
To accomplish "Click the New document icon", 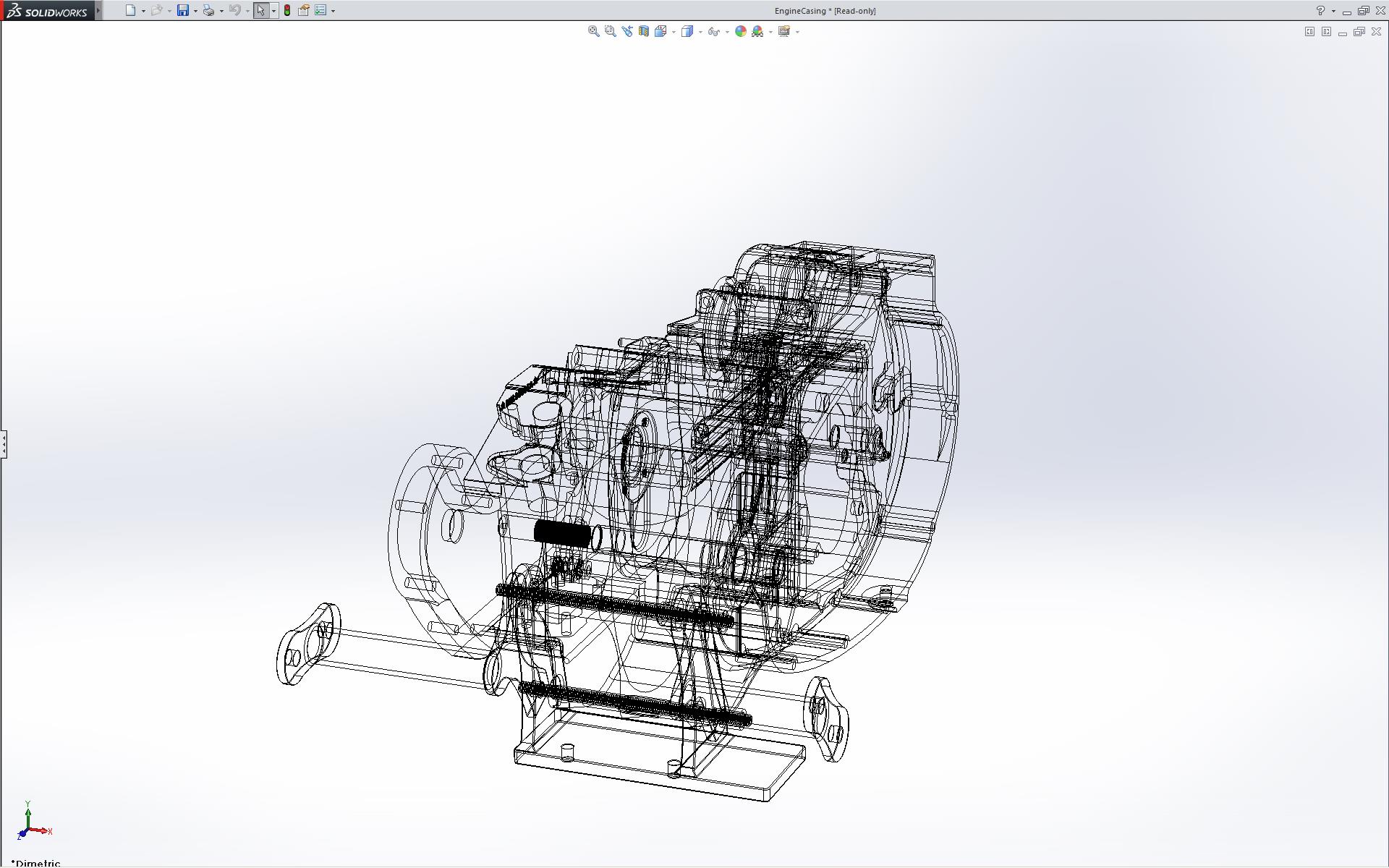I will coord(130,10).
